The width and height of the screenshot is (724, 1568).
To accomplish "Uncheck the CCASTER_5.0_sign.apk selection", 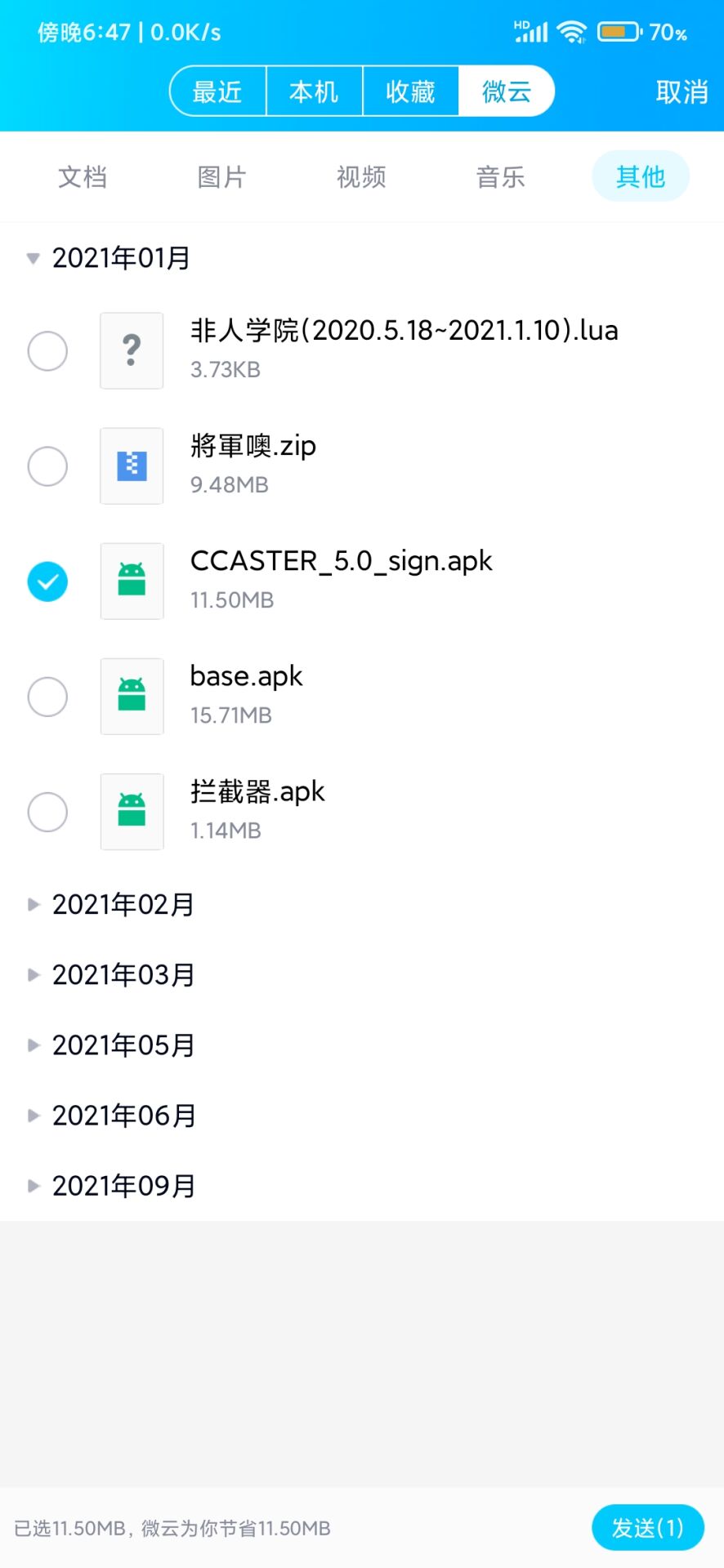I will pyautogui.click(x=47, y=581).
